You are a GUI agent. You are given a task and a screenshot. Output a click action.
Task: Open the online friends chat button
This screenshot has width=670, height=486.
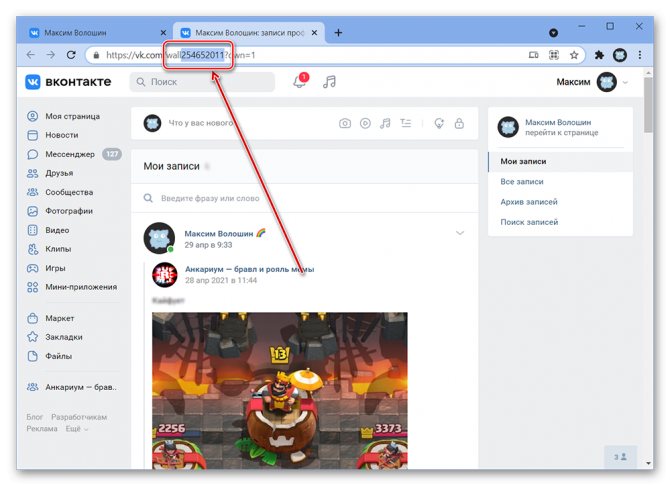620,457
